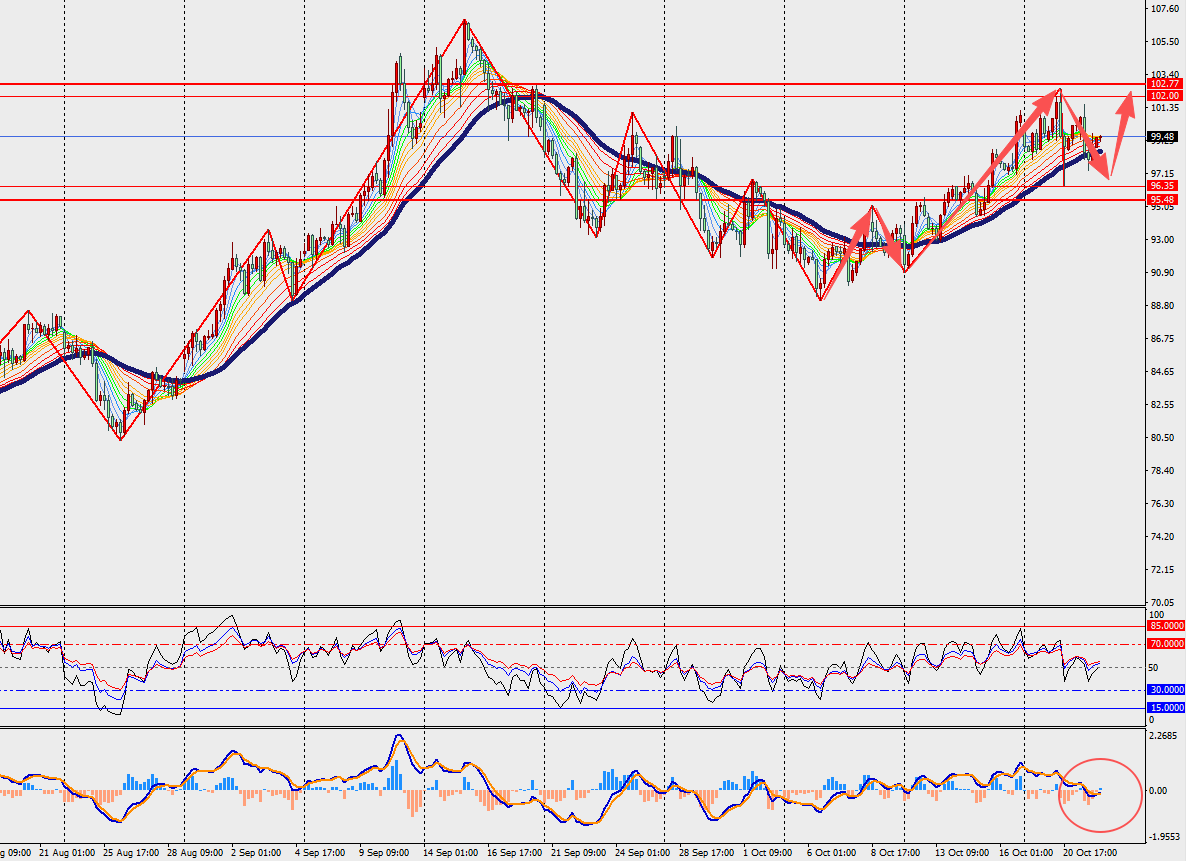The height and width of the screenshot is (861, 1187).
Task: Click the 82.55 price axis value
Action: click(1163, 404)
